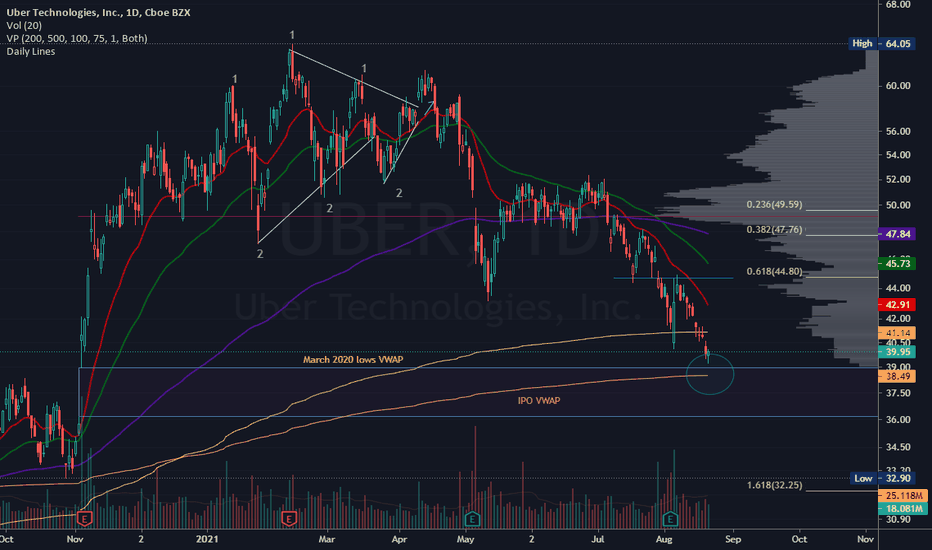Open the teal earnings marker near Aug
The image size is (932, 550).
[x=670, y=518]
